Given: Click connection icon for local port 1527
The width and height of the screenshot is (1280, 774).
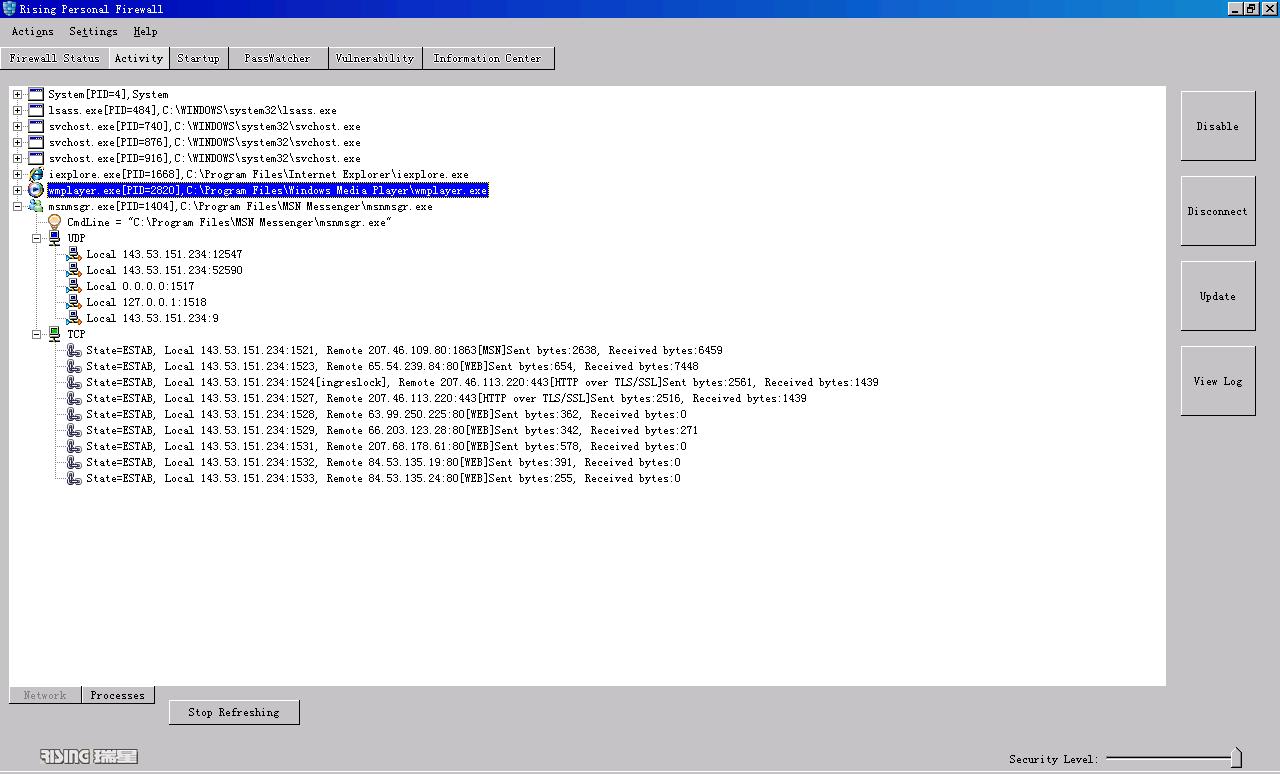Looking at the screenshot, I should pos(74,398).
